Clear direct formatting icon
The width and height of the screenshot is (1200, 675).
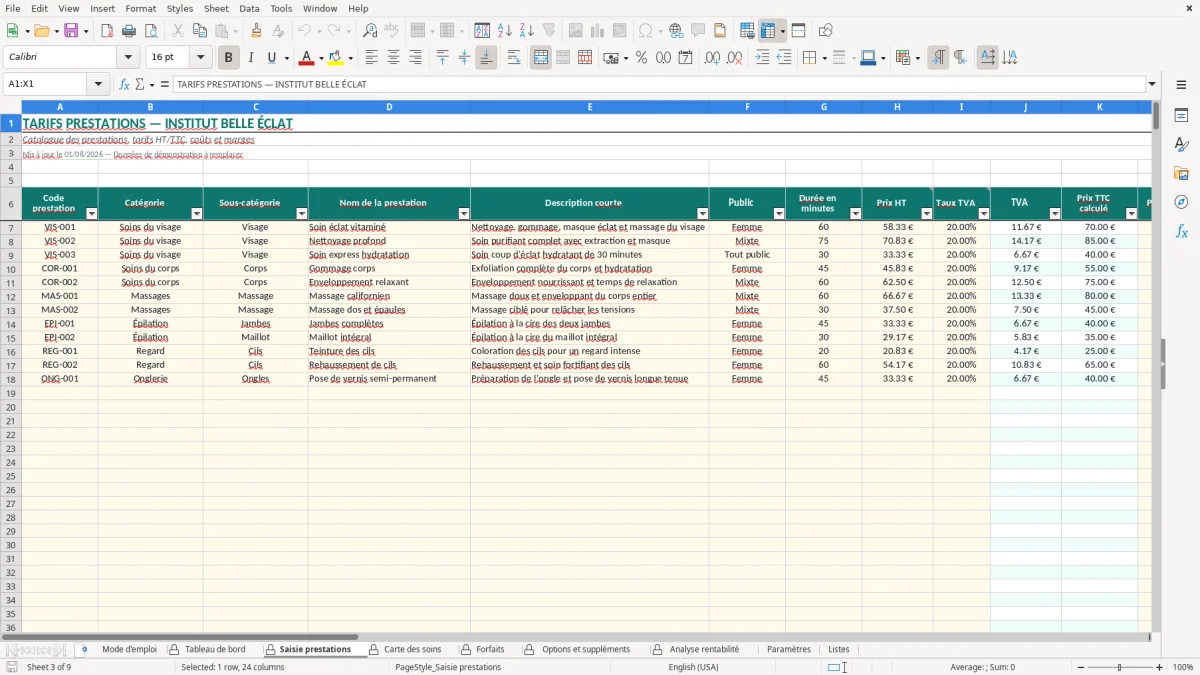click(278, 31)
